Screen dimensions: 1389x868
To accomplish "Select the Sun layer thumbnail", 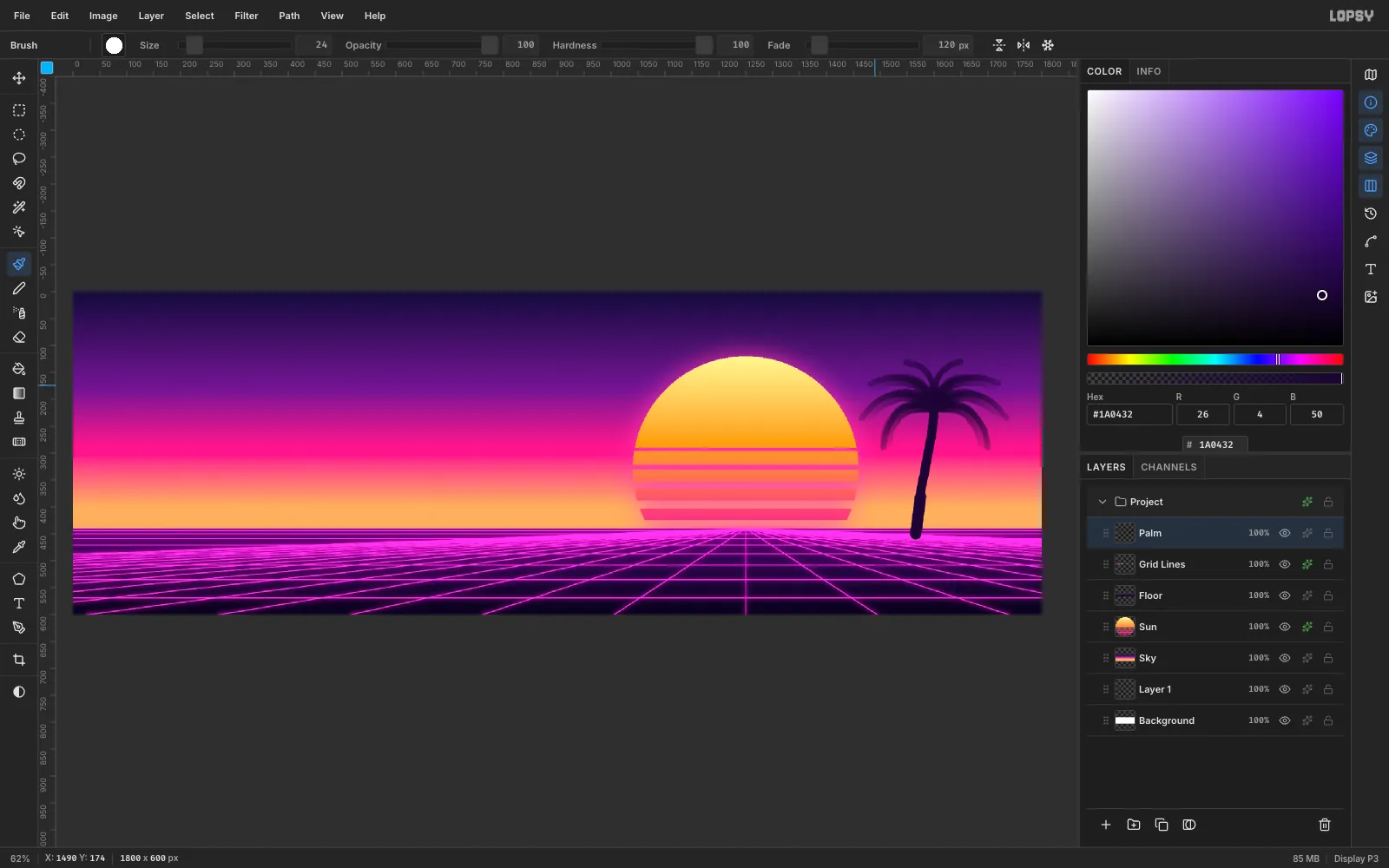I will click(1125, 627).
